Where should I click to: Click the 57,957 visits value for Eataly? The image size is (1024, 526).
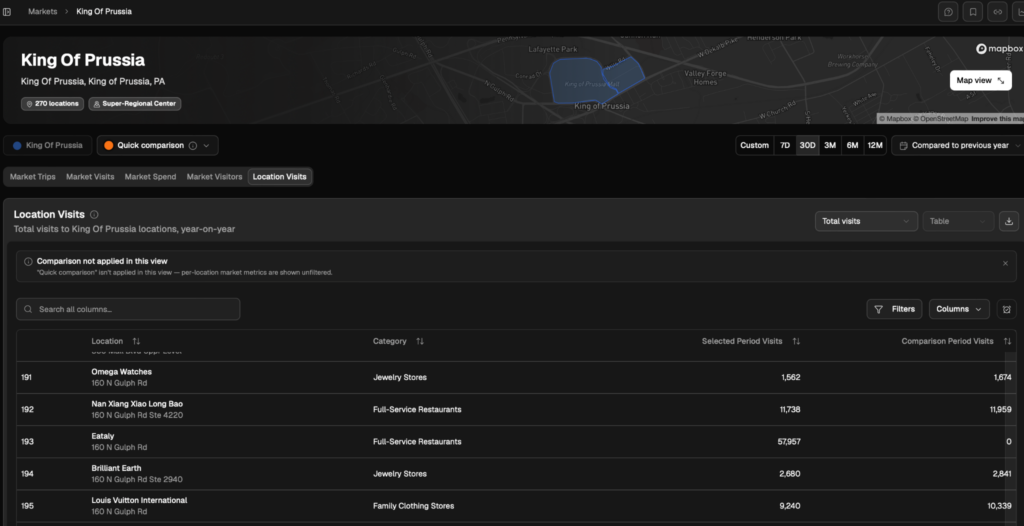point(789,442)
